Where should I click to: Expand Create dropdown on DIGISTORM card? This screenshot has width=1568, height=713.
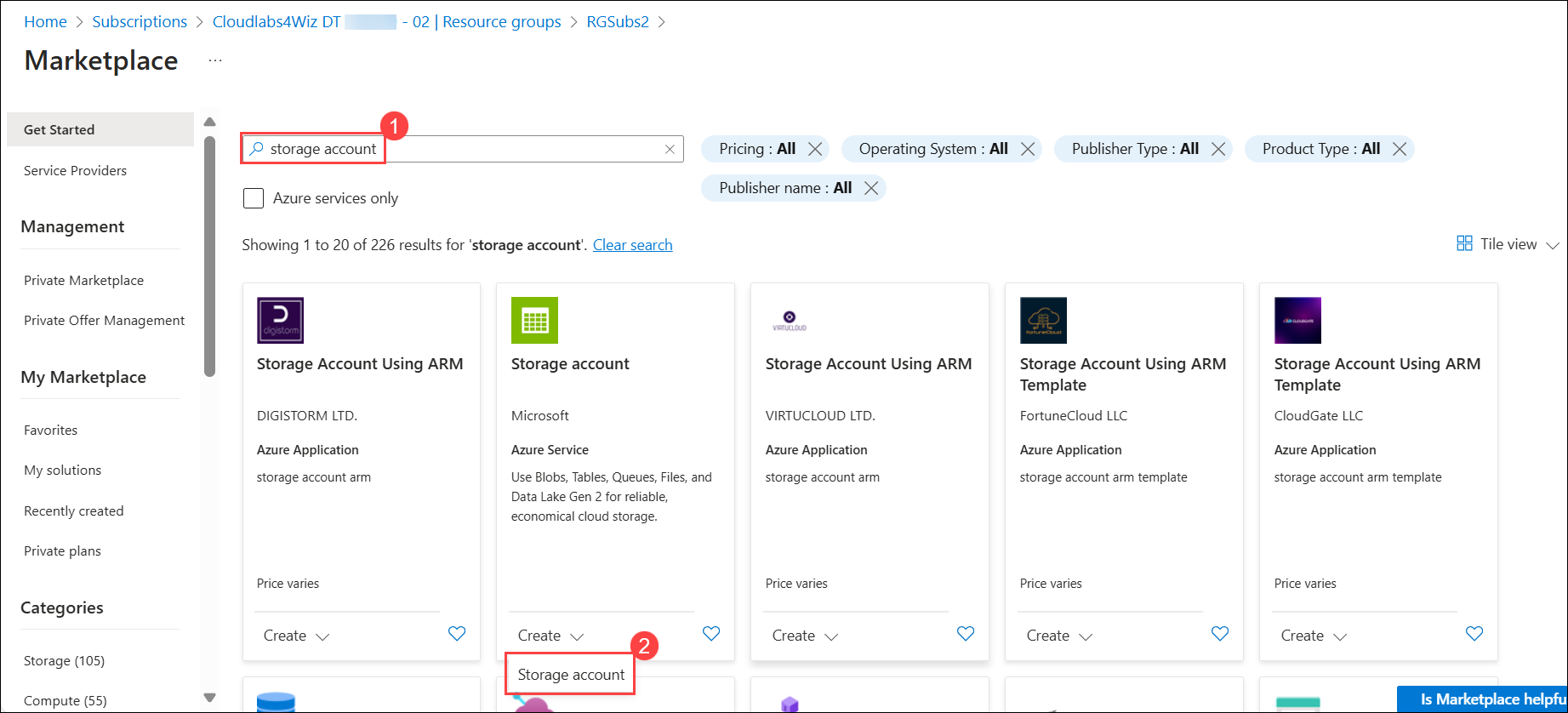(x=296, y=636)
